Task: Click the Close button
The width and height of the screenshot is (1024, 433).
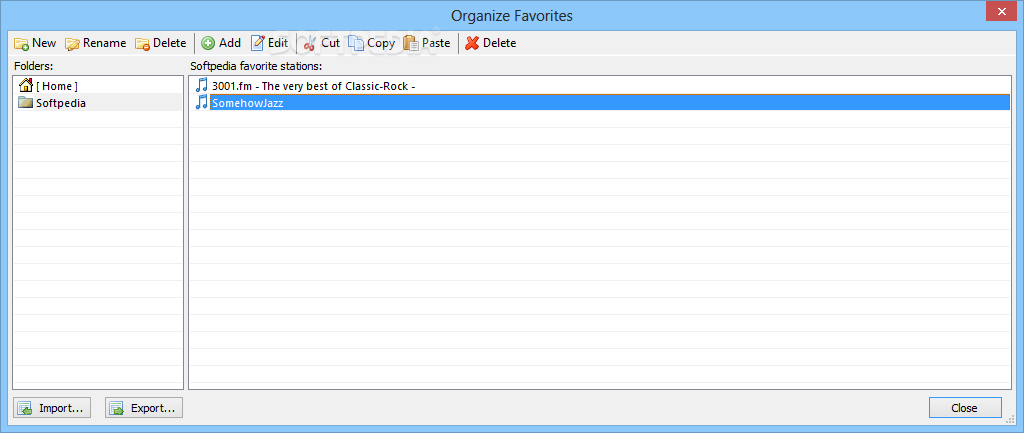Action: [x=965, y=408]
